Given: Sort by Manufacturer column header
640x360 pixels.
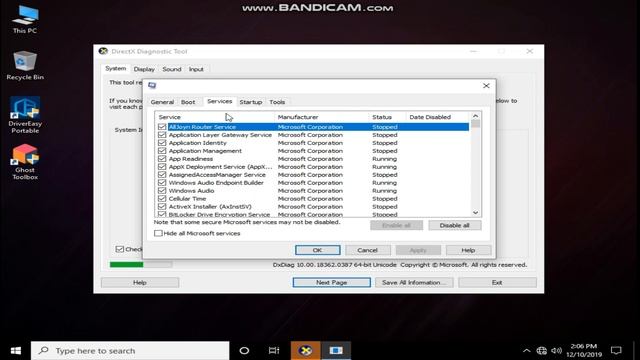Looking at the screenshot, I should click(x=322, y=117).
